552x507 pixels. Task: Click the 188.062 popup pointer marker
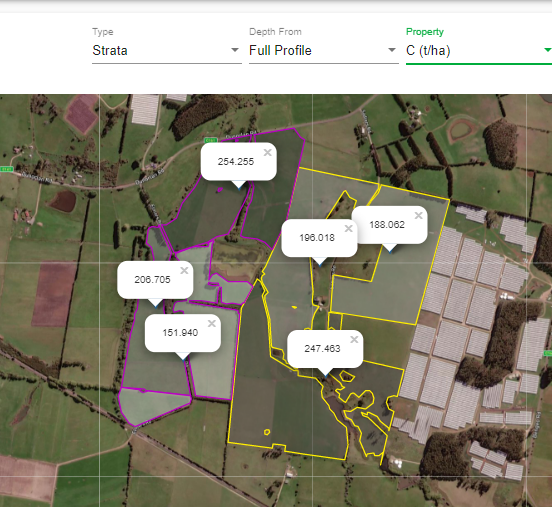pyautogui.click(x=389, y=248)
